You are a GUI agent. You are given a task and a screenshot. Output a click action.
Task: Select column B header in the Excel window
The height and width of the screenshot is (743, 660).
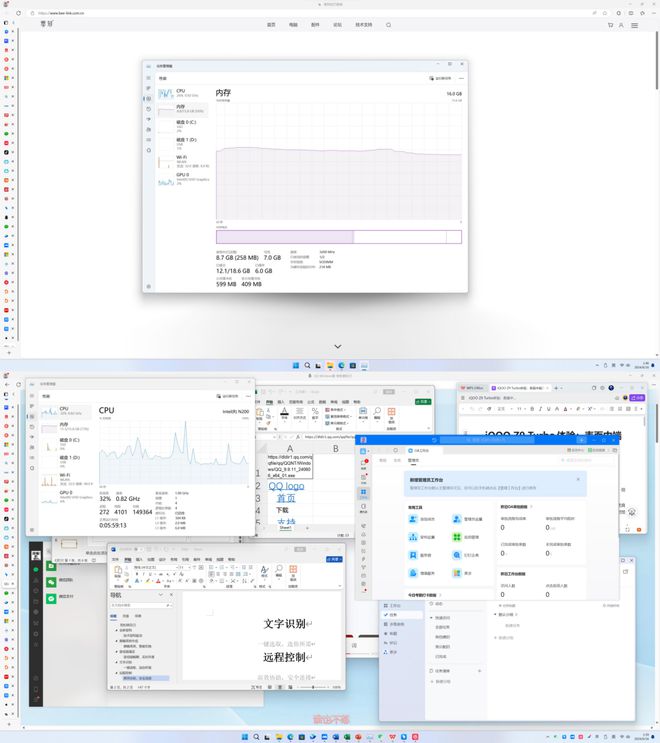(335, 448)
